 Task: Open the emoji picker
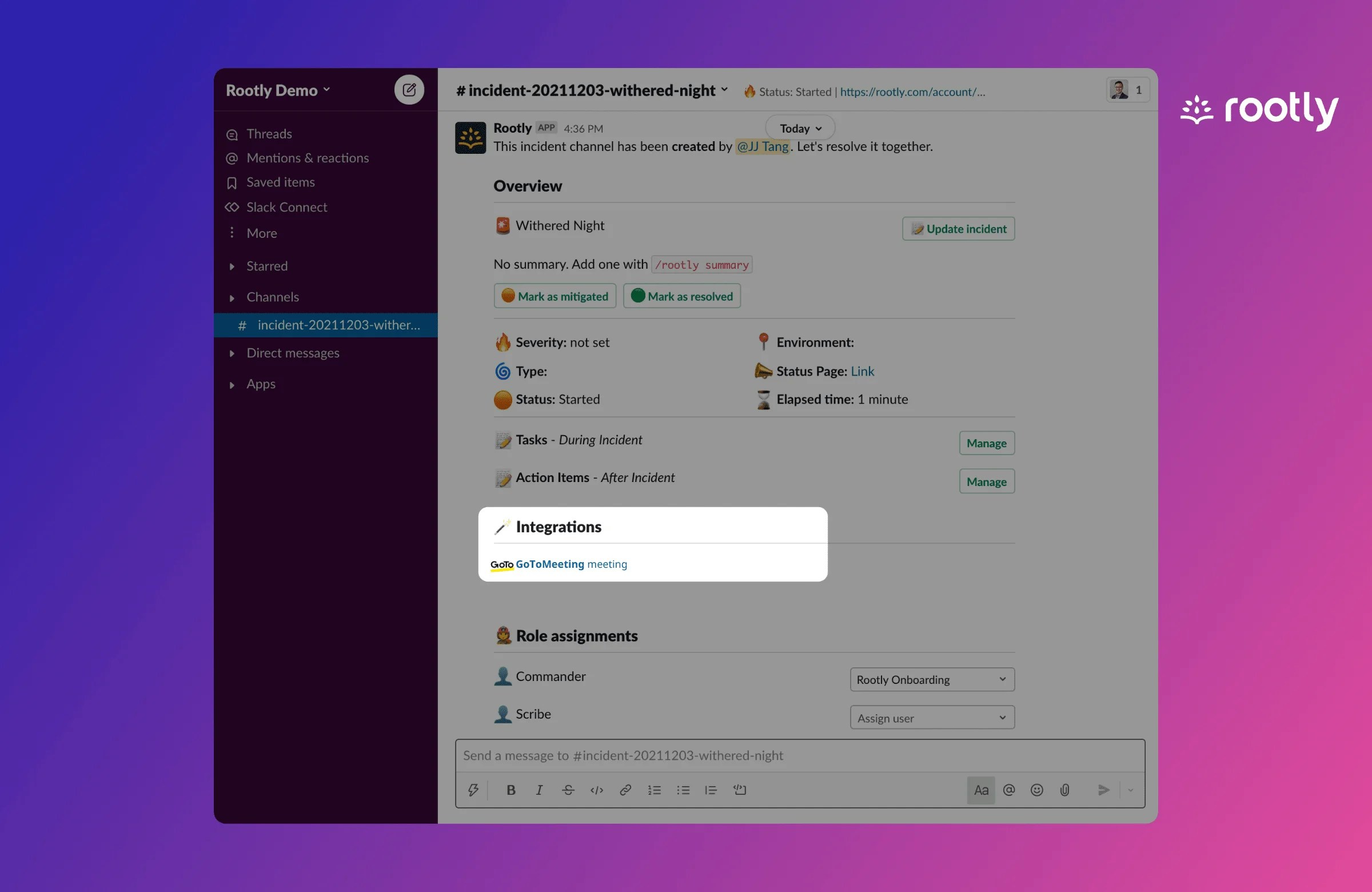1036,790
